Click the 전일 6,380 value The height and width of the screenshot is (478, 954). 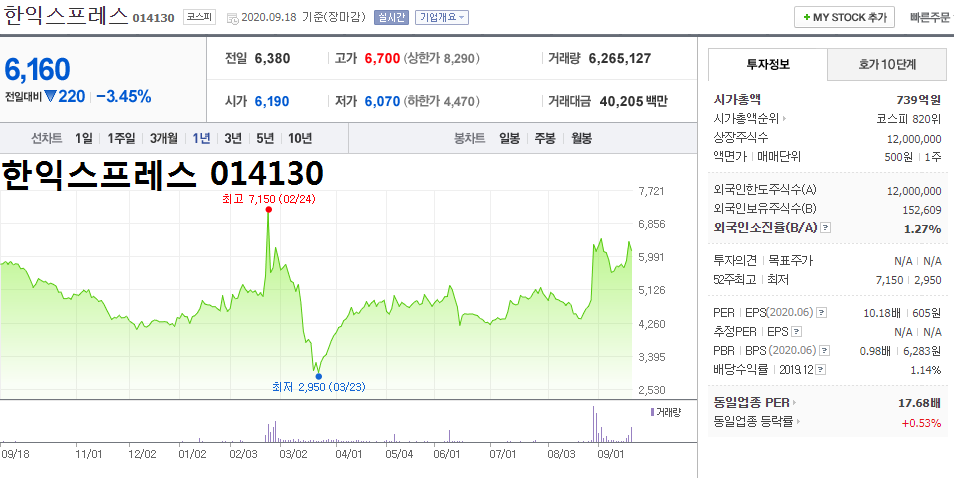(272, 58)
